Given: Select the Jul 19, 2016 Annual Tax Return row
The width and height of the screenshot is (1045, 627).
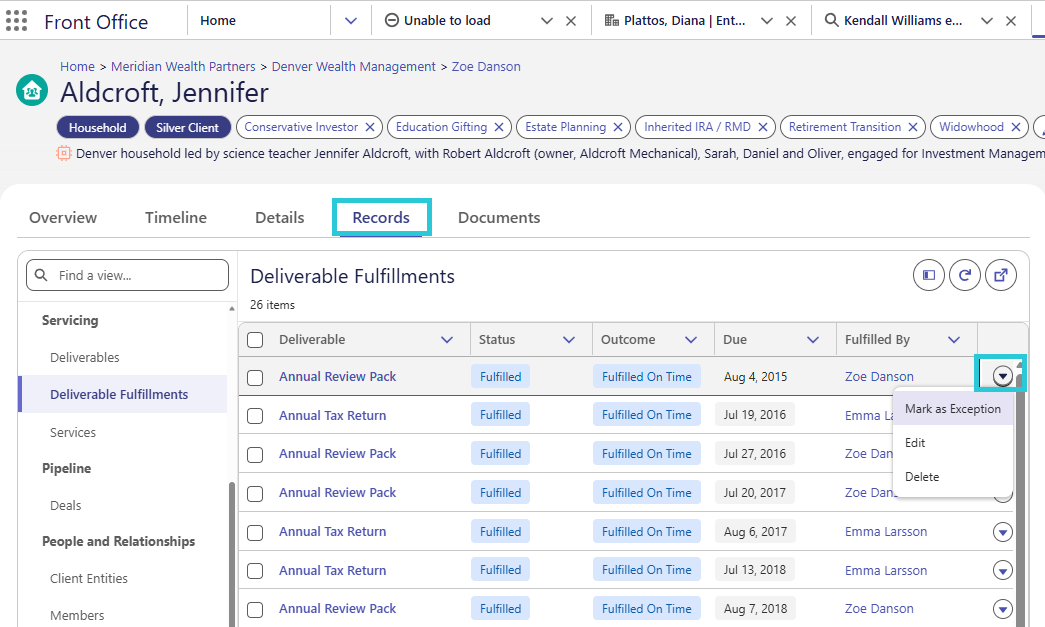Looking at the screenshot, I should point(255,416).
